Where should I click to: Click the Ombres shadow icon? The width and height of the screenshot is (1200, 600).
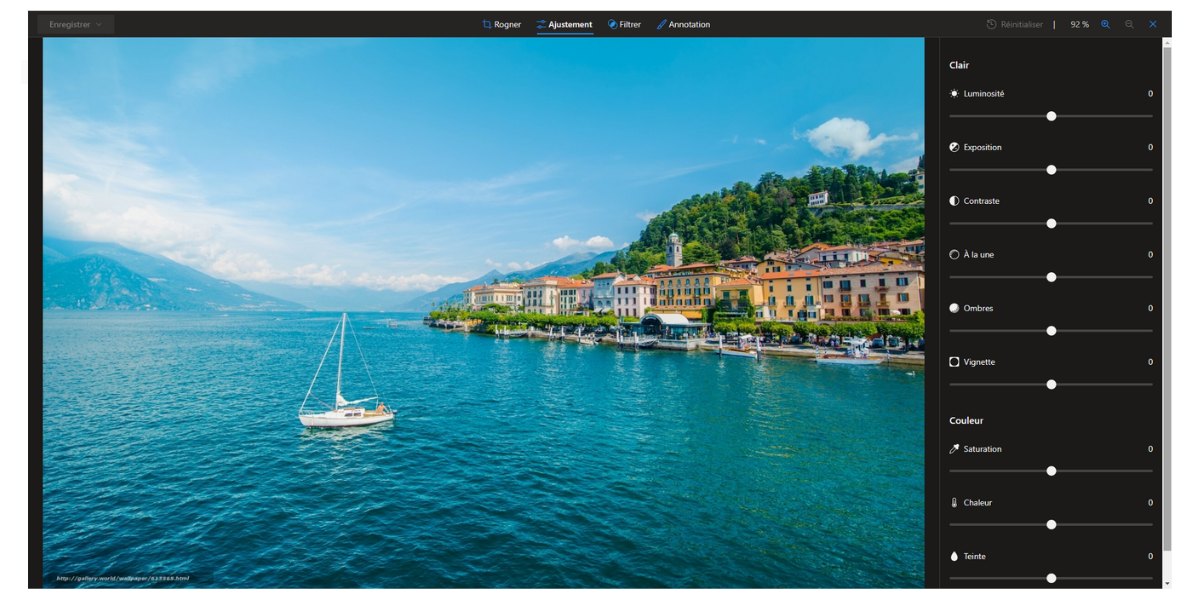[x=954, y=308]
